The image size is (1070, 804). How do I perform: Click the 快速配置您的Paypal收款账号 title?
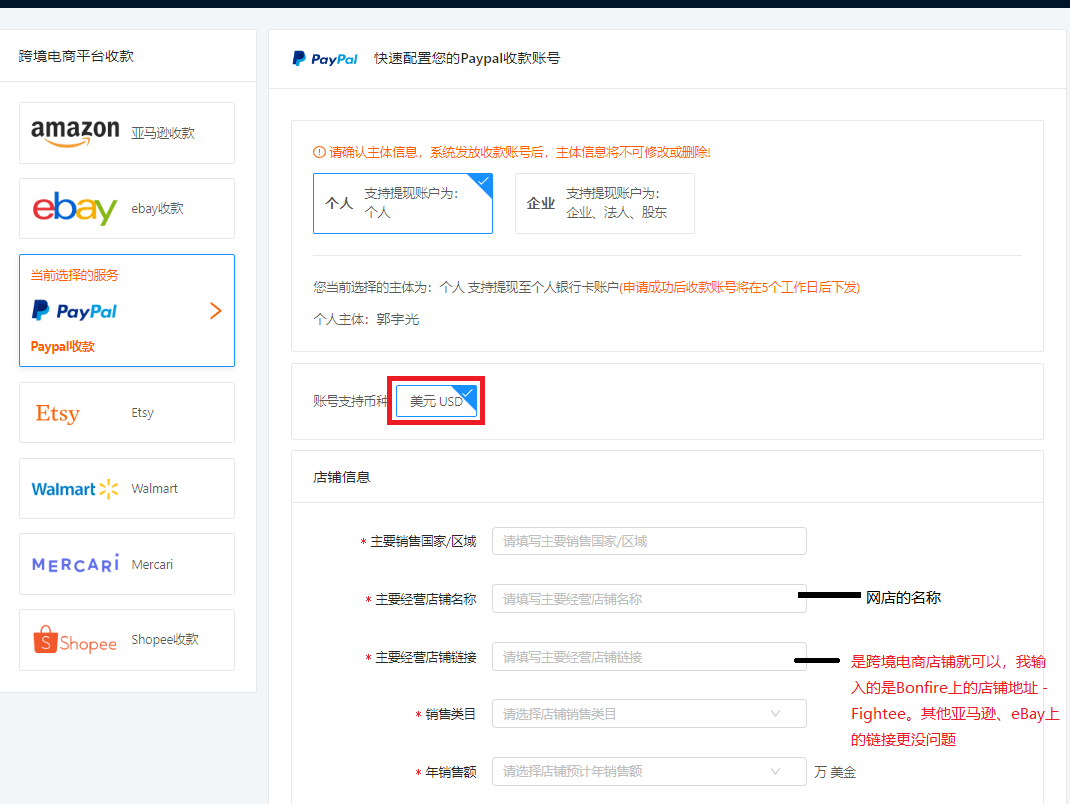(467, 59)
